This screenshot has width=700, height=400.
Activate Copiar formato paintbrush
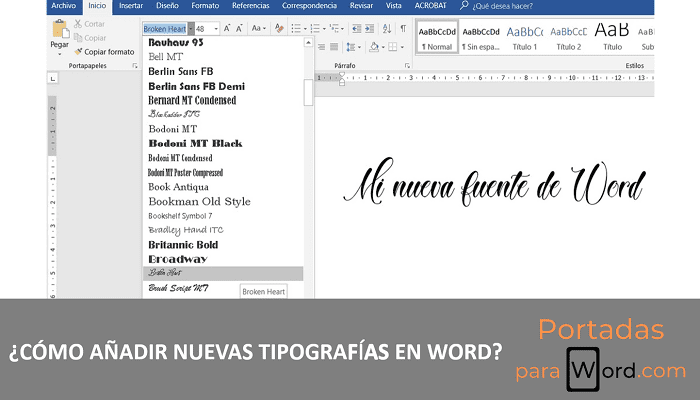pyautogui.click(x=78, y=52)
